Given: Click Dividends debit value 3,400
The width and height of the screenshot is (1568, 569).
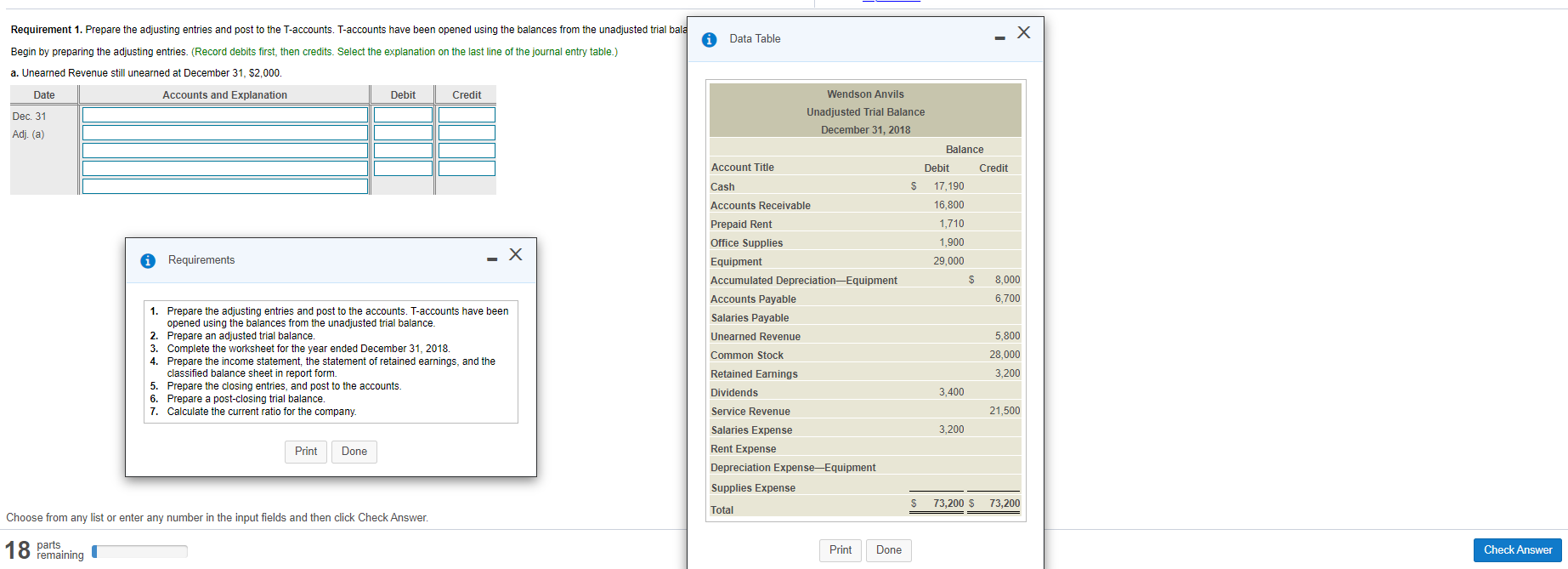Looking at the screenshot, I should click(x=951, y=392).
